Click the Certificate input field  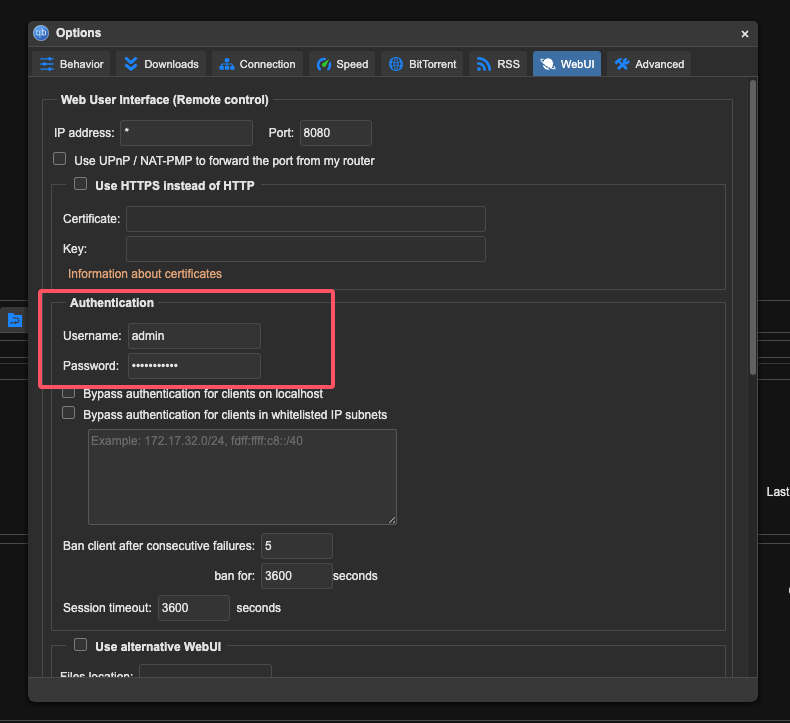[306, 219]
